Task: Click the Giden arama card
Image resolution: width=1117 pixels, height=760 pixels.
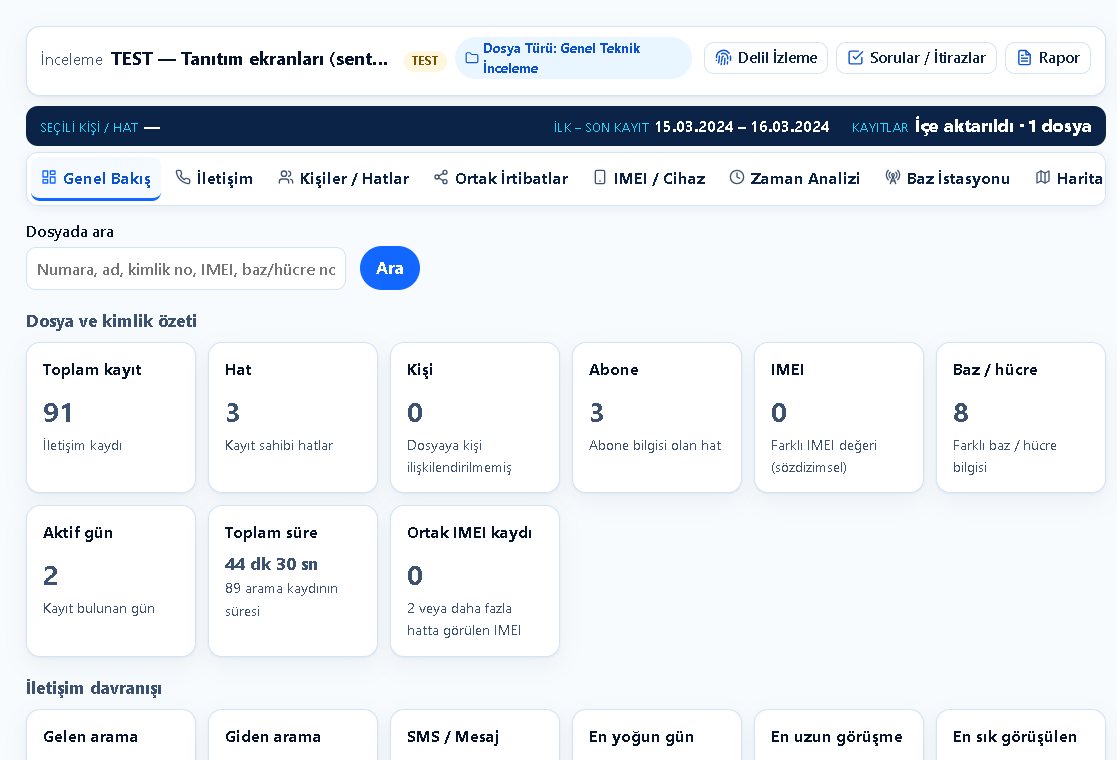Action: click(x=293, y=735)
